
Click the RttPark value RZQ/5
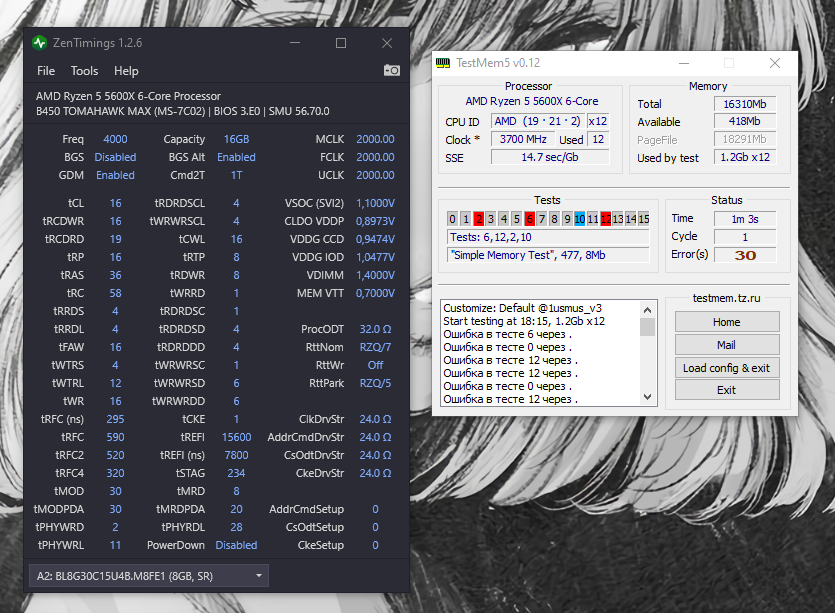[x=375, y=383]
